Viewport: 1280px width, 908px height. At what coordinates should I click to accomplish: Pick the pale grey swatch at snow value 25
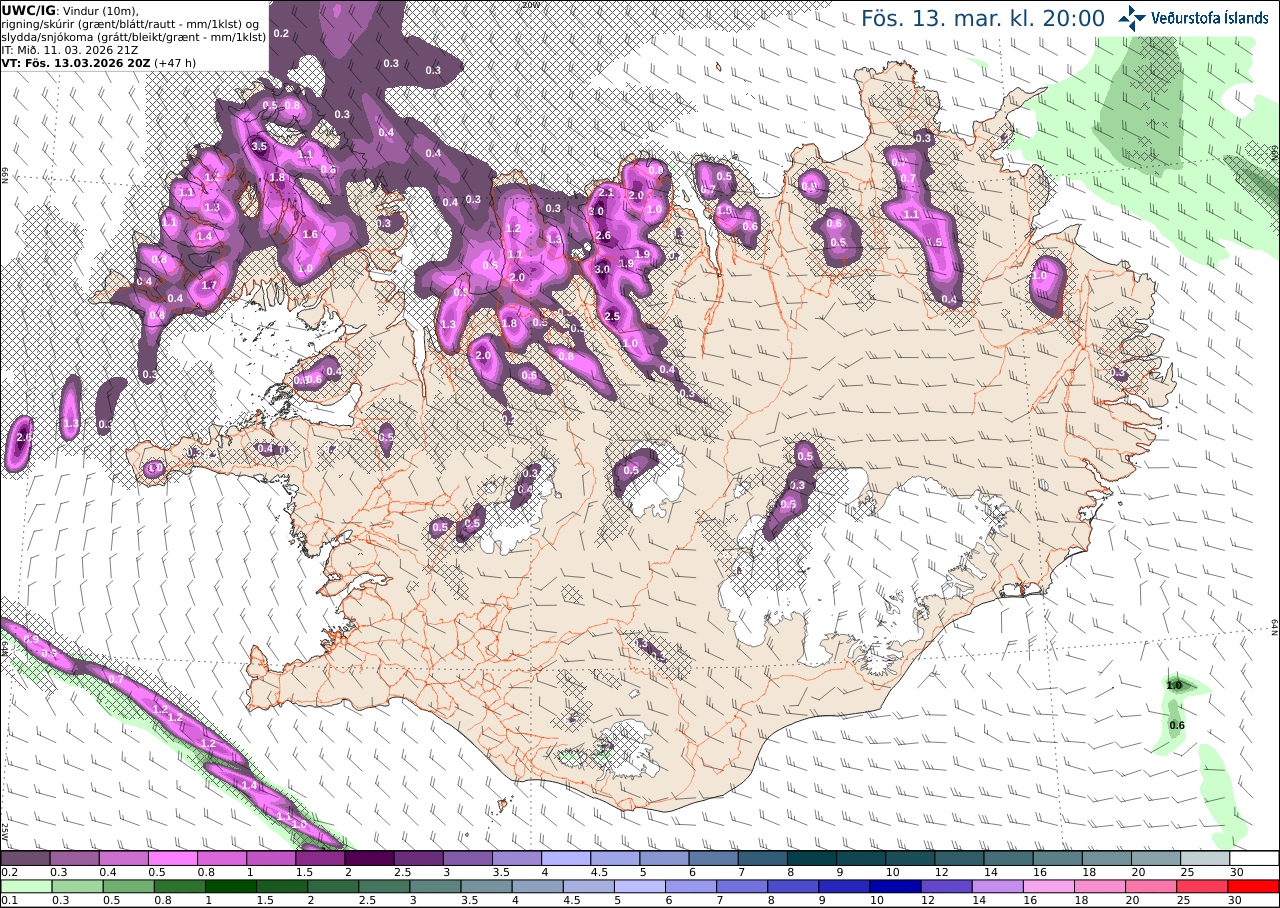tap(1206, 858)
